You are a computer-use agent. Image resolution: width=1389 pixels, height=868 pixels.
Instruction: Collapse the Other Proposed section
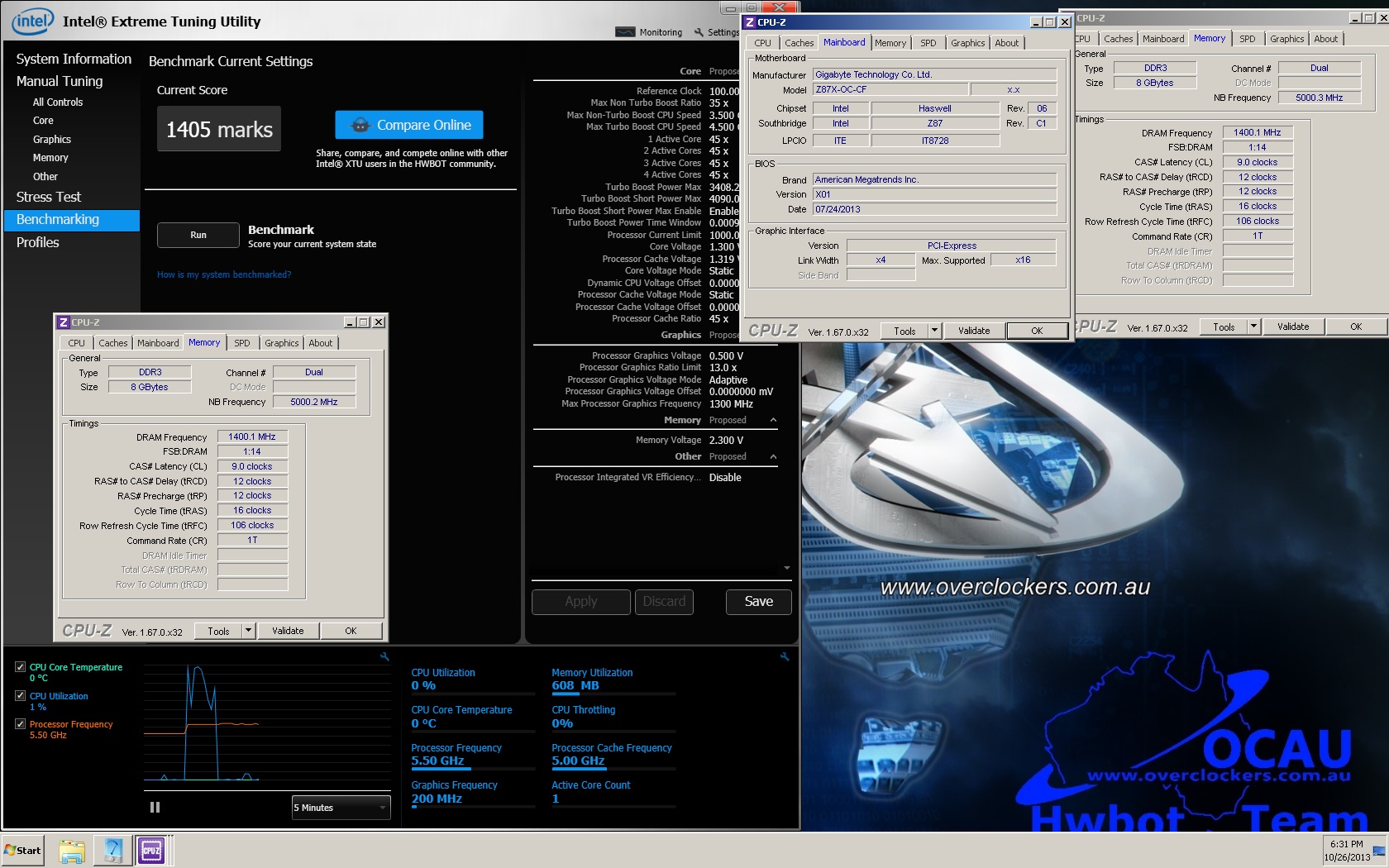pos(773,456)
